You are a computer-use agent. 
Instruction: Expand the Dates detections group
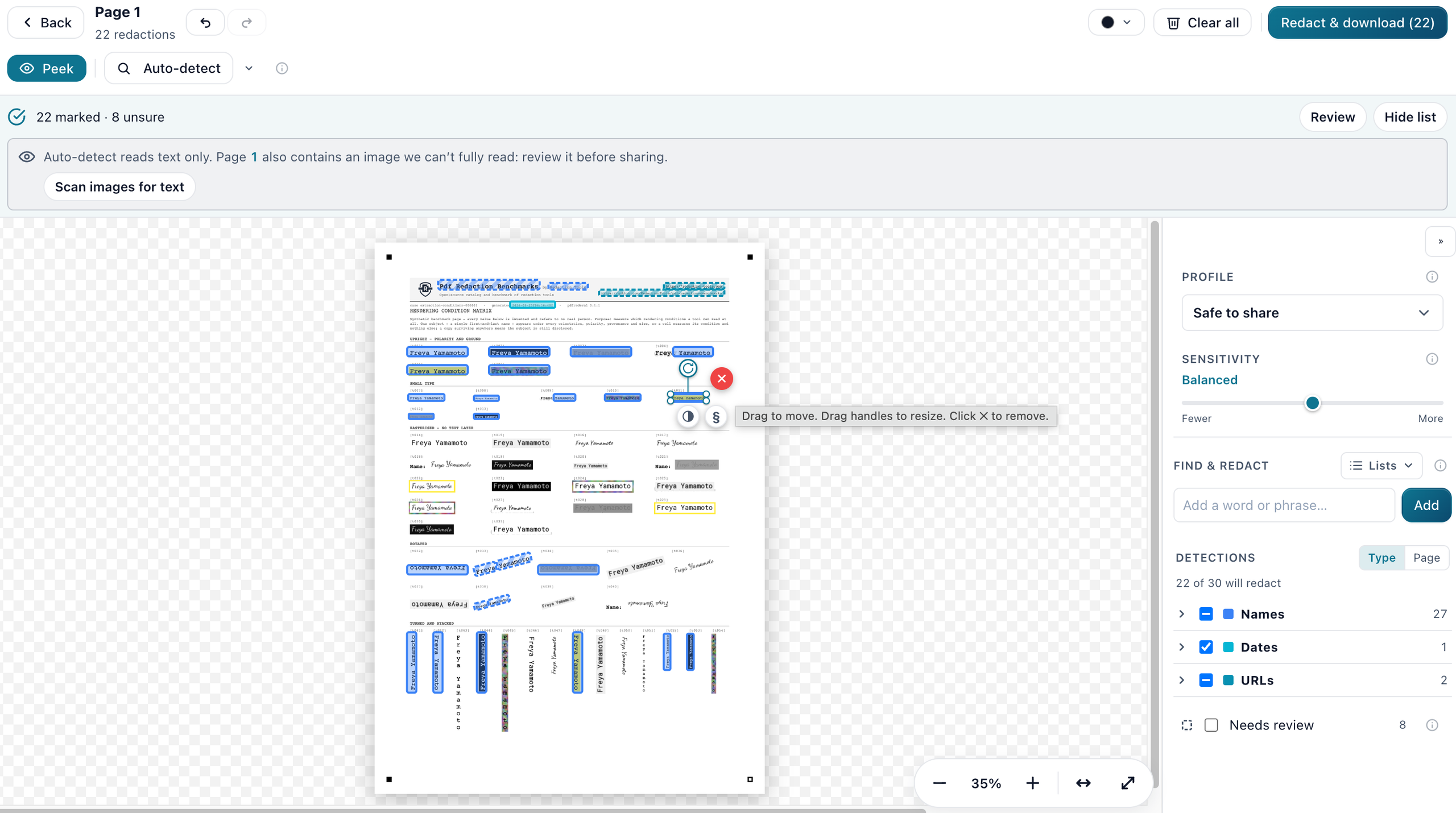pyautogui.click(x=1182, y=647)
